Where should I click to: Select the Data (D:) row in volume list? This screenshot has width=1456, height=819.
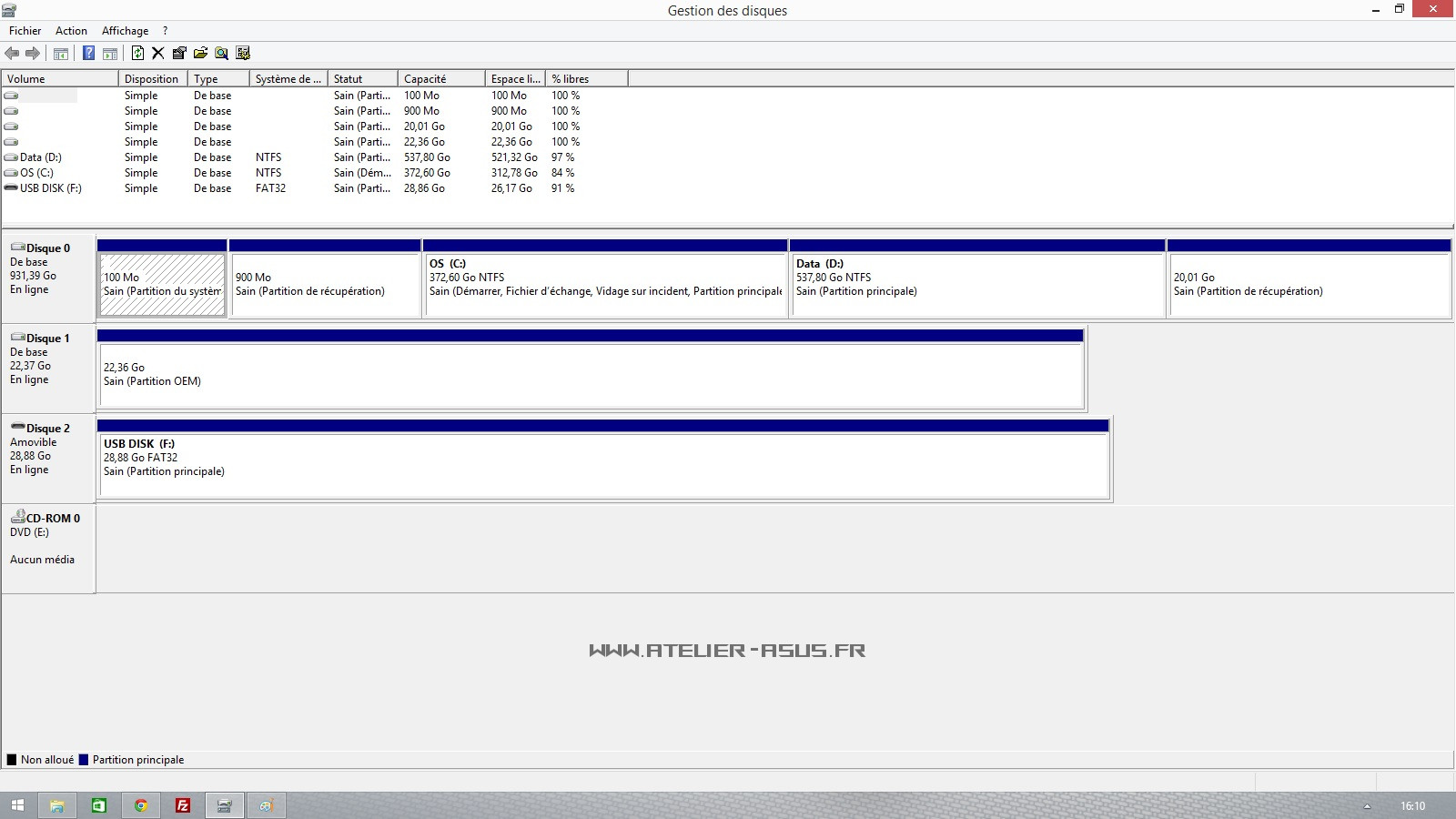pyautogui.click(x=41, y=157)
